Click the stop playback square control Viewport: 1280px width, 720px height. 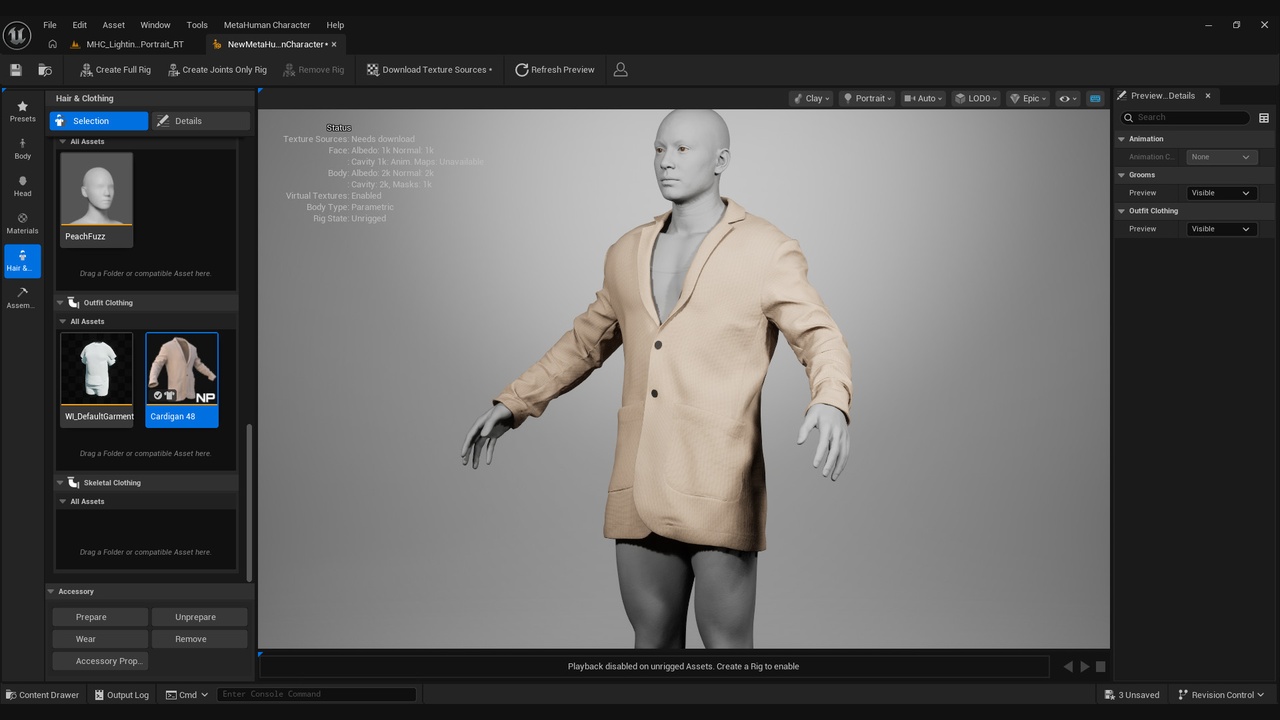[x=1100, y=666]
